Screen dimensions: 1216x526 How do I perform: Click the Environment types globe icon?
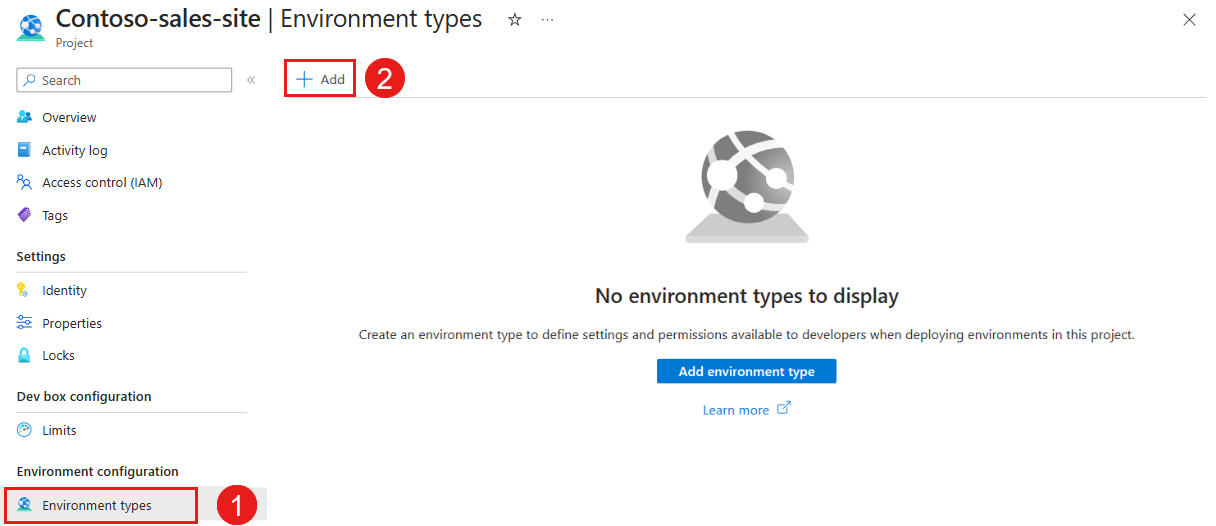(x=25, y=505)
